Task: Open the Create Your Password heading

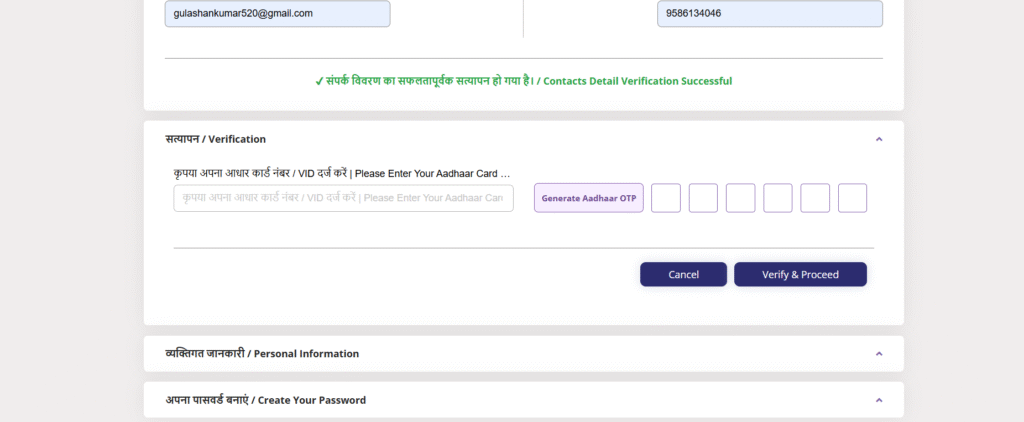Action: (266, 400)
